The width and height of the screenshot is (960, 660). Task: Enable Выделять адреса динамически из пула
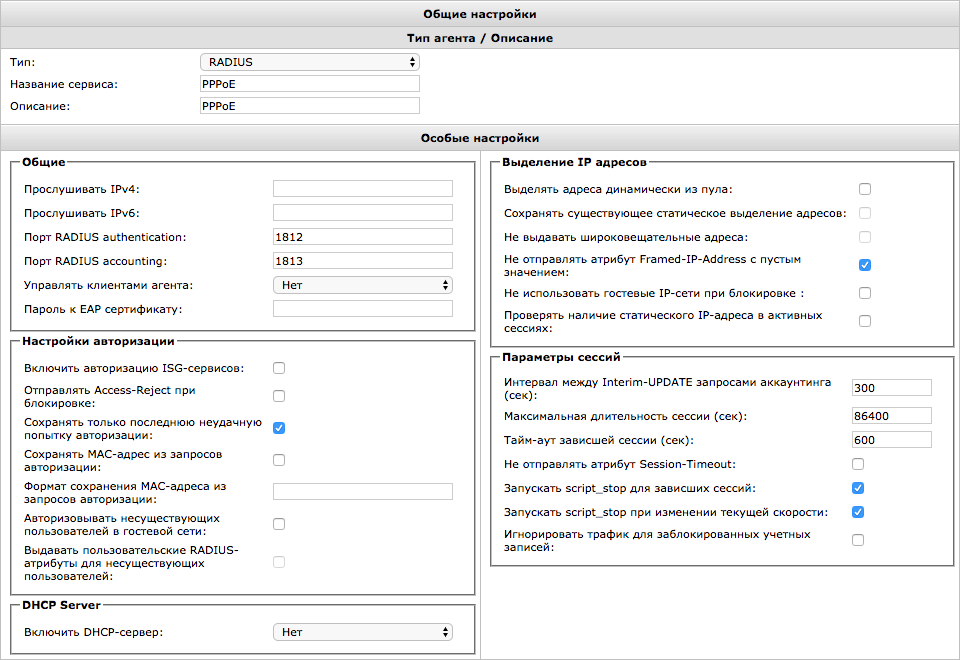[865, 189]
